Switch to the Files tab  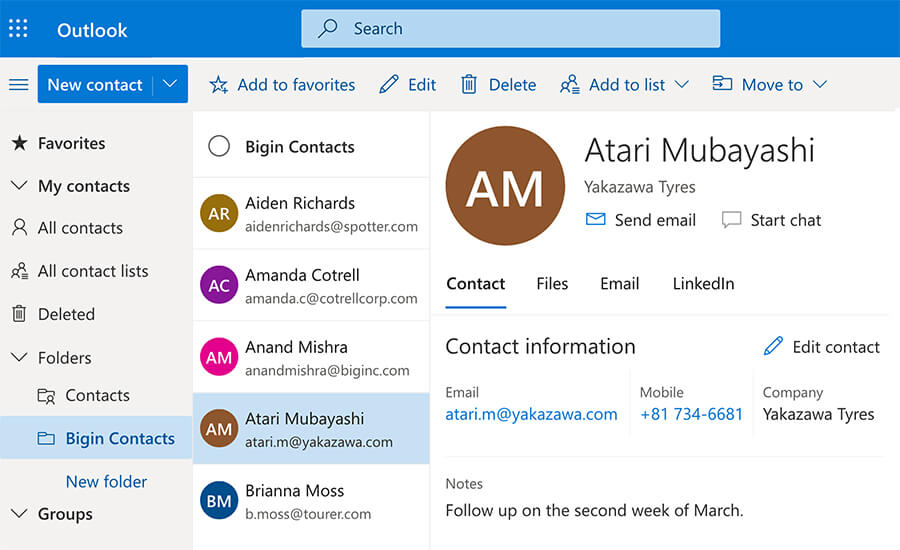point(552,284)
